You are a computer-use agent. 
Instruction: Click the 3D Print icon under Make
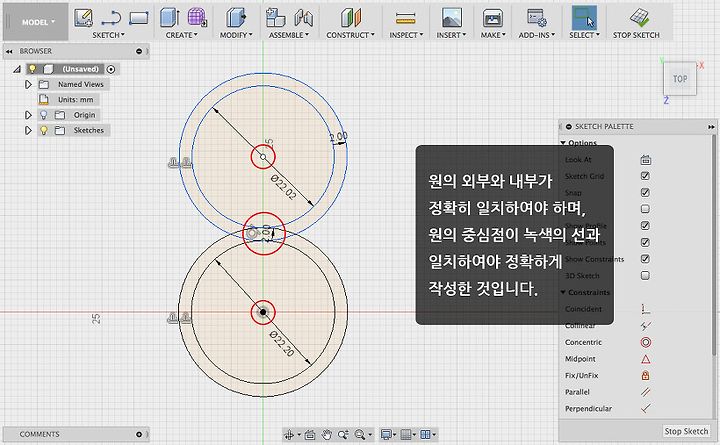[x=493, y=18]
